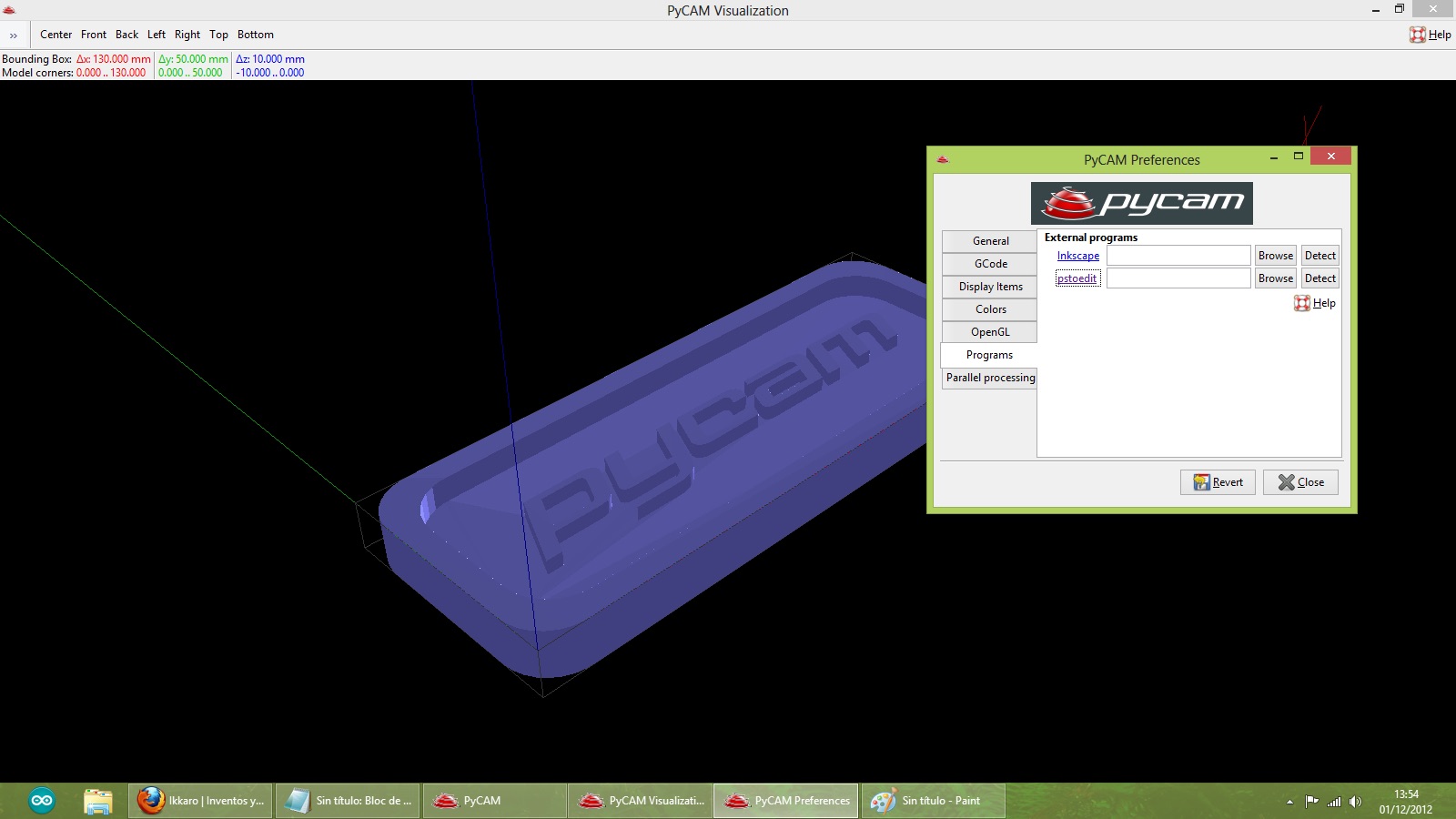Switch to PyCAM Preferences taskbar item
This screenshot has height=819, width=1456.
coord(786,801)
